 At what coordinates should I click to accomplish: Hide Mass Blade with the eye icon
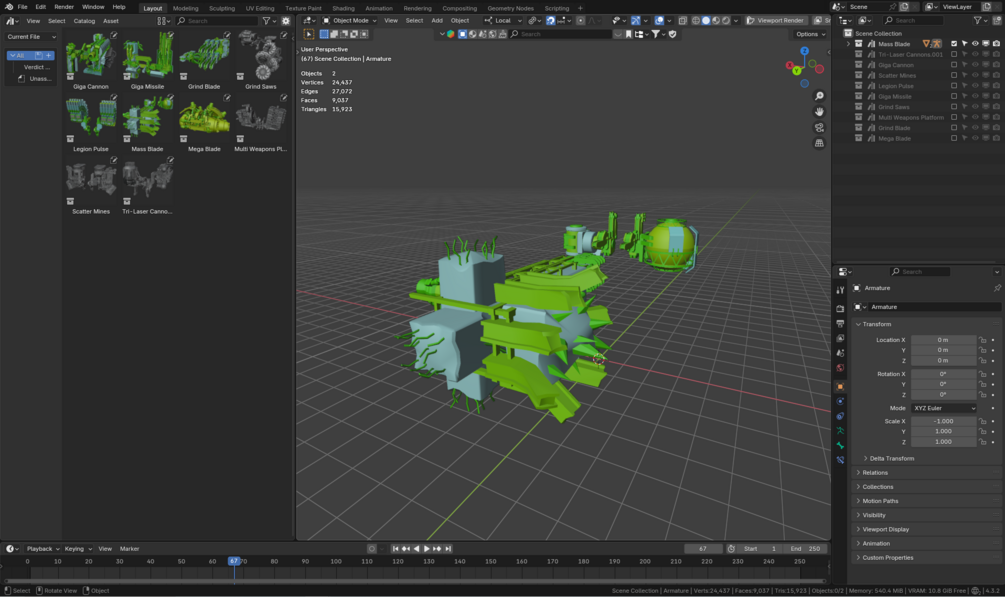(975, 44)
